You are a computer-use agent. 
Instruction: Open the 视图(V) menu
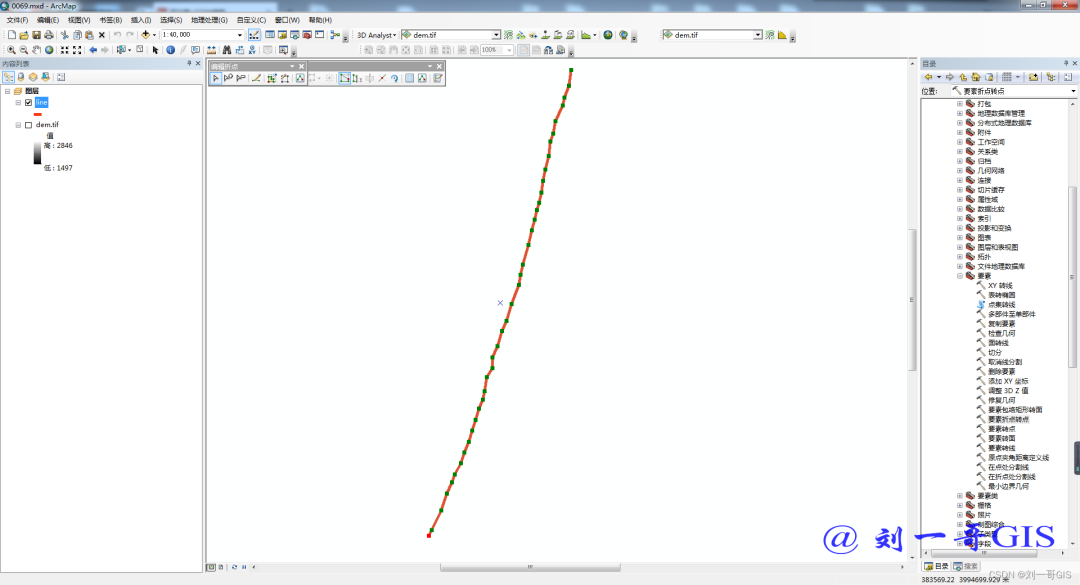coord(79,20)
